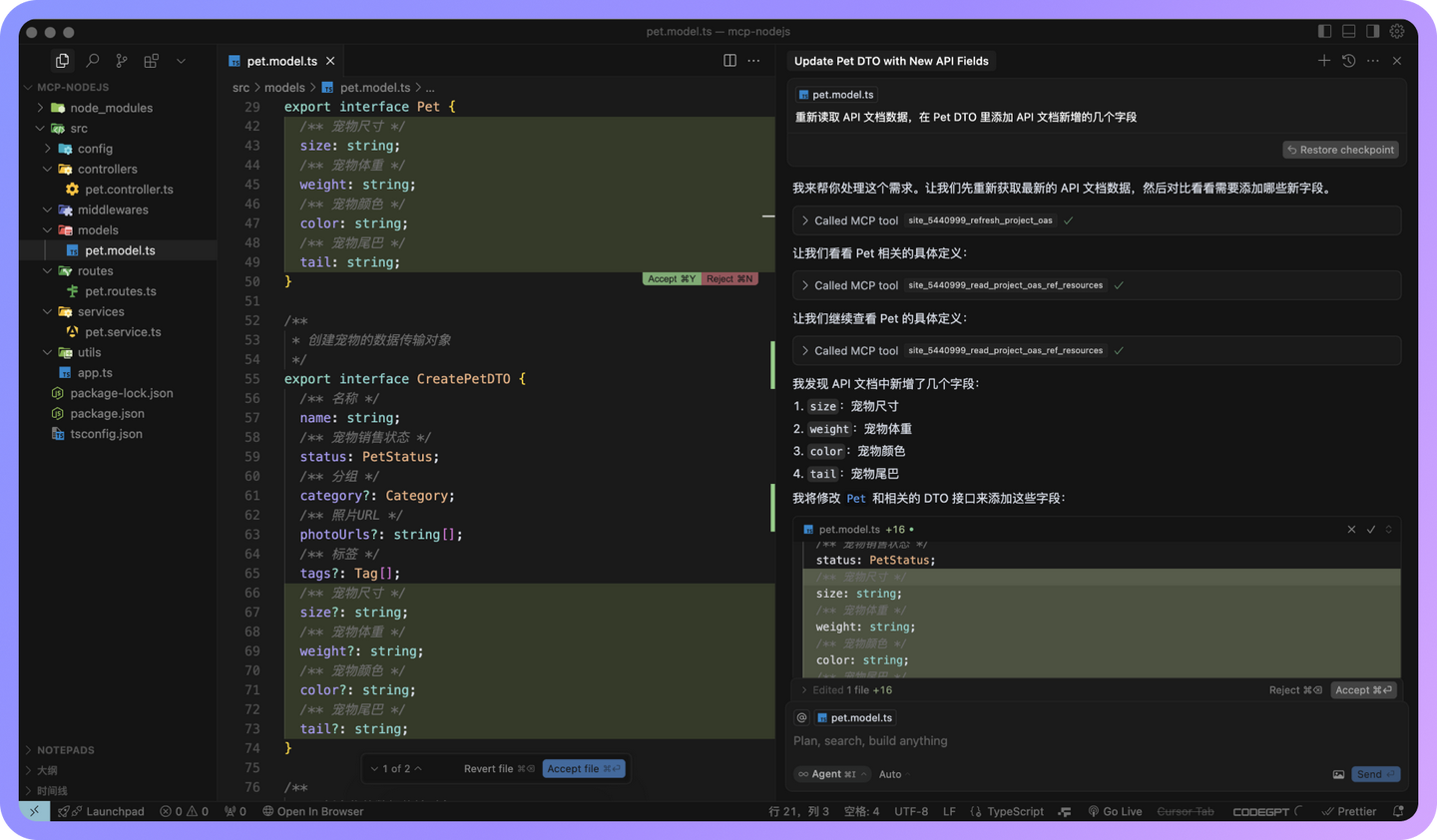The width and height of the screenshot is (1437, 840).
Task: Toggle the bottom panel layout icon
Action: [x=1349, y=31]
